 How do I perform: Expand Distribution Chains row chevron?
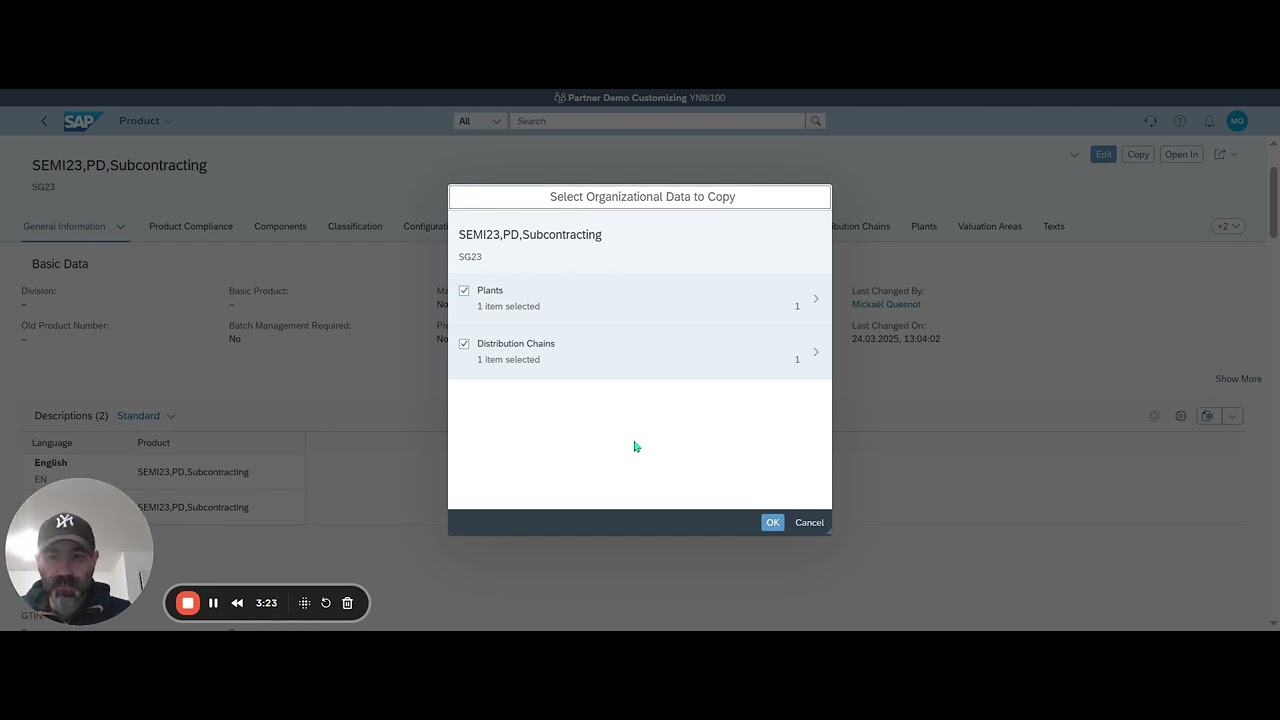pyautogui.click(x=816, y=352)
